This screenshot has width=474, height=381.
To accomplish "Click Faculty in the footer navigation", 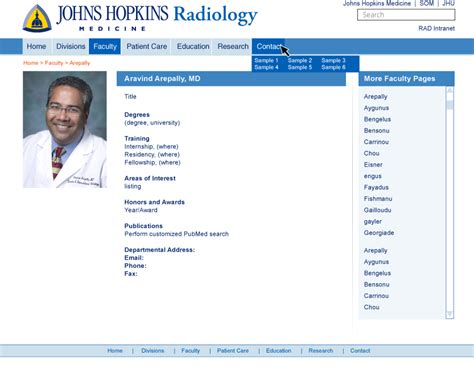I will pos(190,351).
